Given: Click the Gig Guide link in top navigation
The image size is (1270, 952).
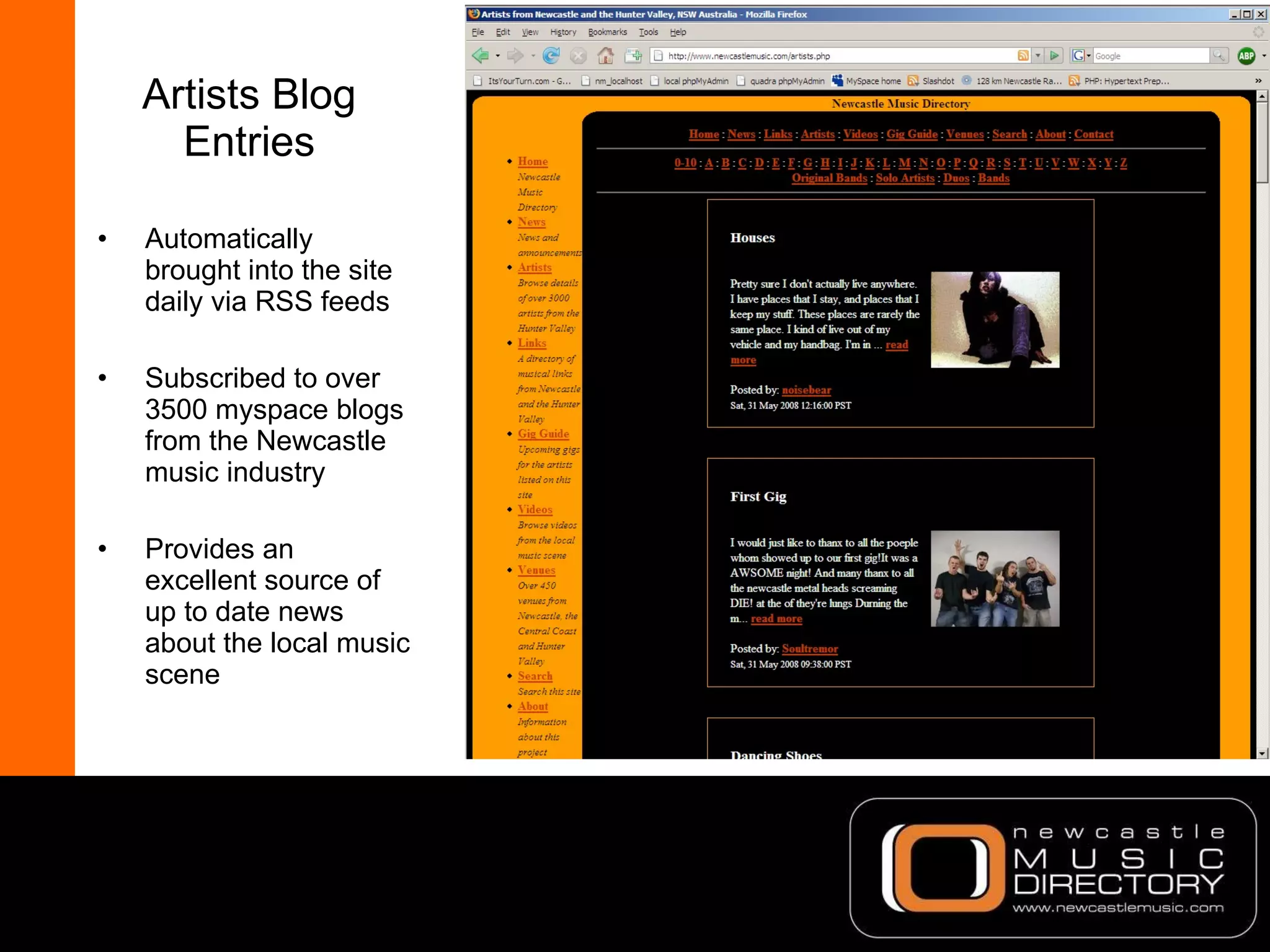Looking at the screenshot, I should 912,134.
